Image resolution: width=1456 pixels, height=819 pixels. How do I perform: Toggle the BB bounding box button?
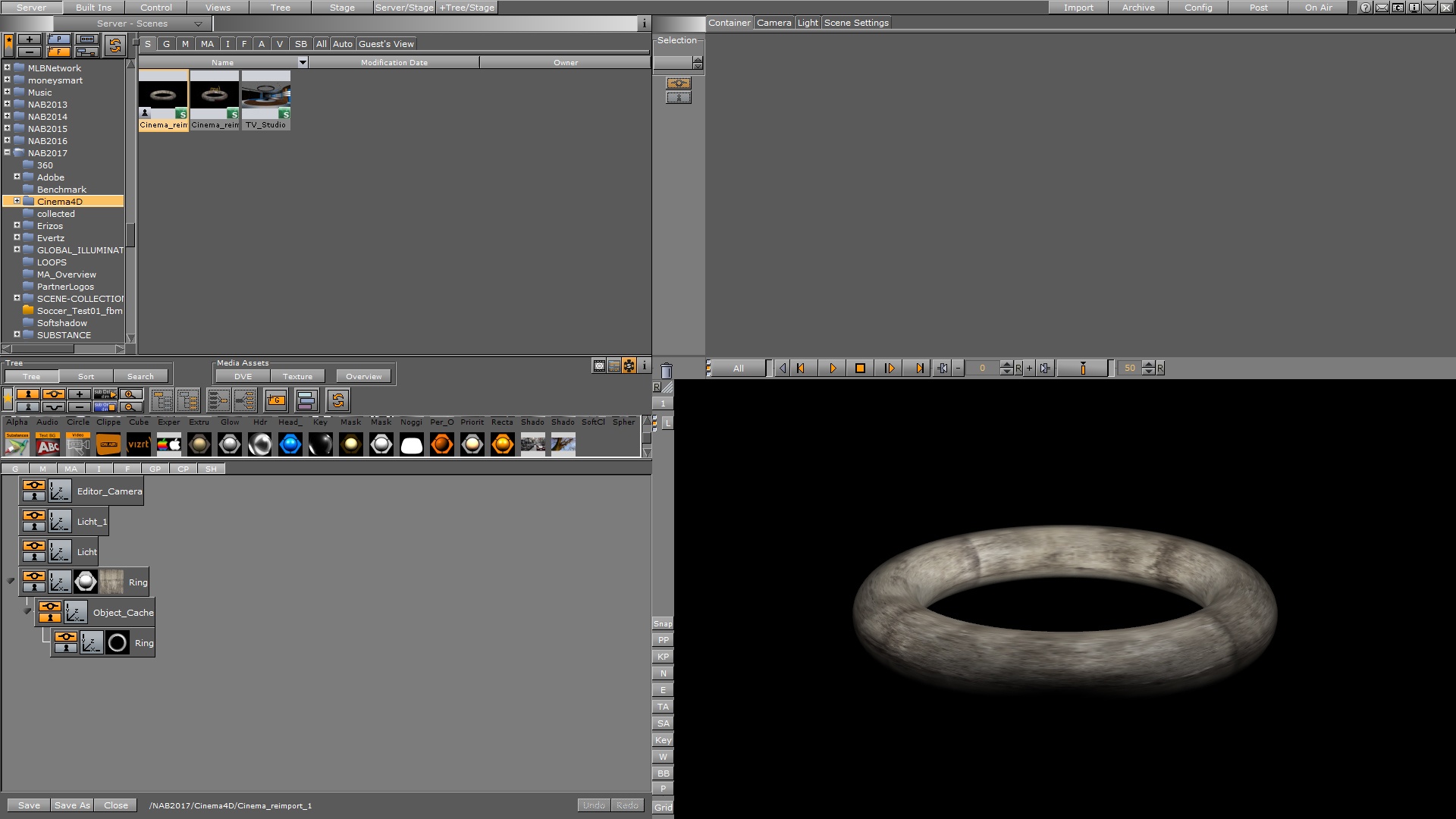pyautogui.click(x=663, y=773)
